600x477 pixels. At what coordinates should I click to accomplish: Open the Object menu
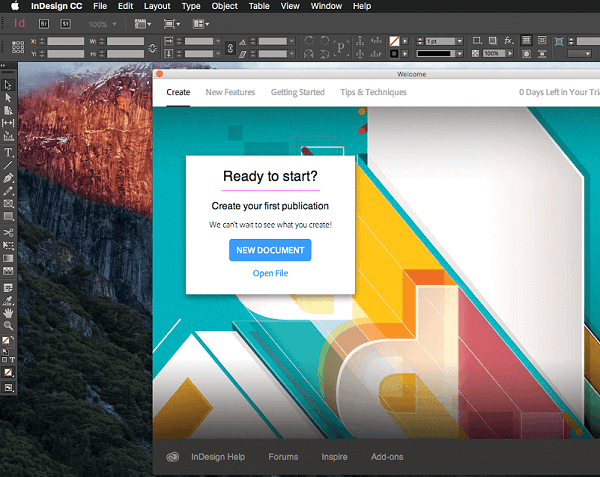(225, 6)
